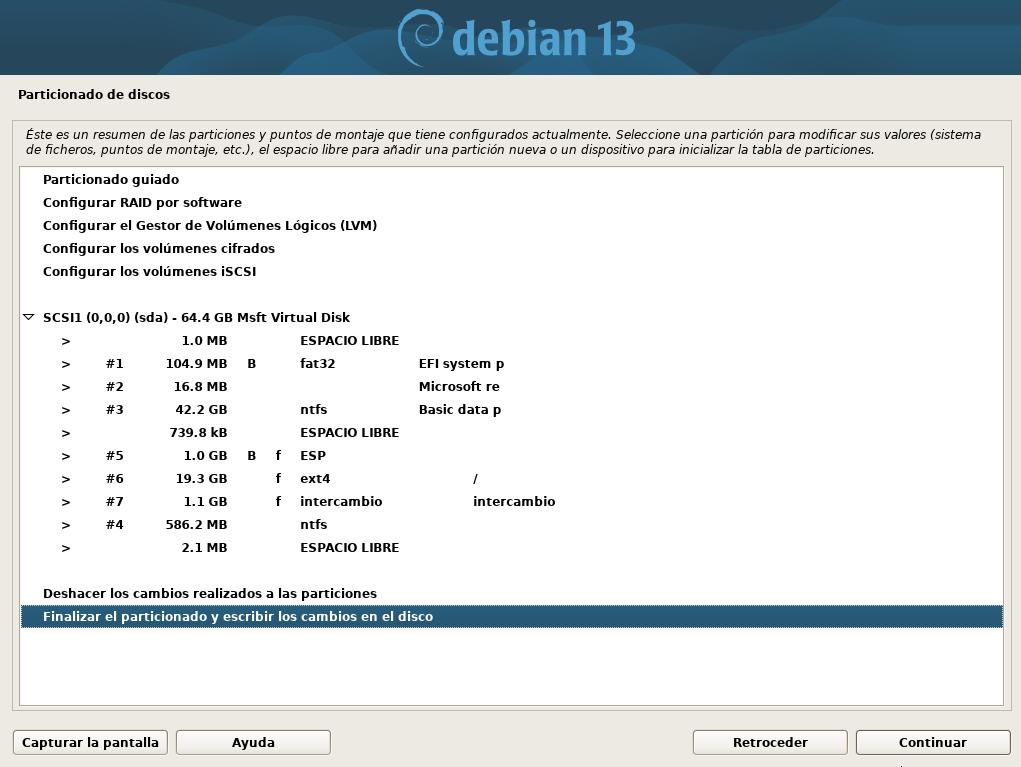Image resolution: width=1021 pixels, height=767 pixels.
Task: Click the 'Basic data p' partition name
Action: [460, 410]
